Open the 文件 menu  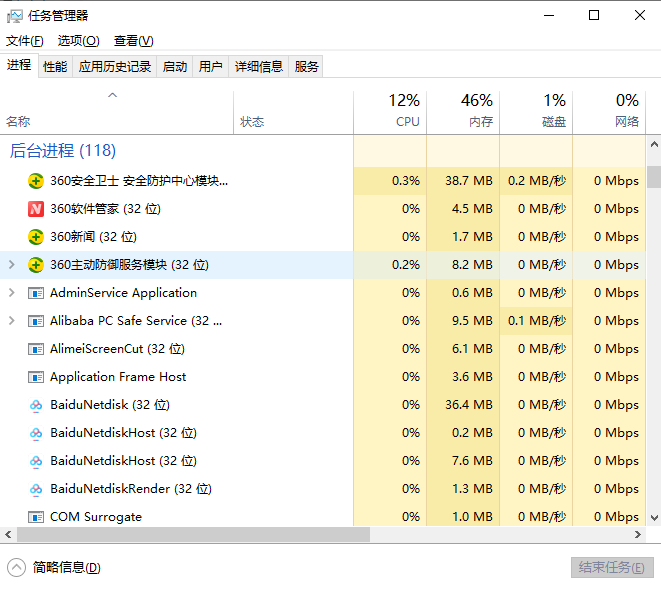[x=25, y=41]
